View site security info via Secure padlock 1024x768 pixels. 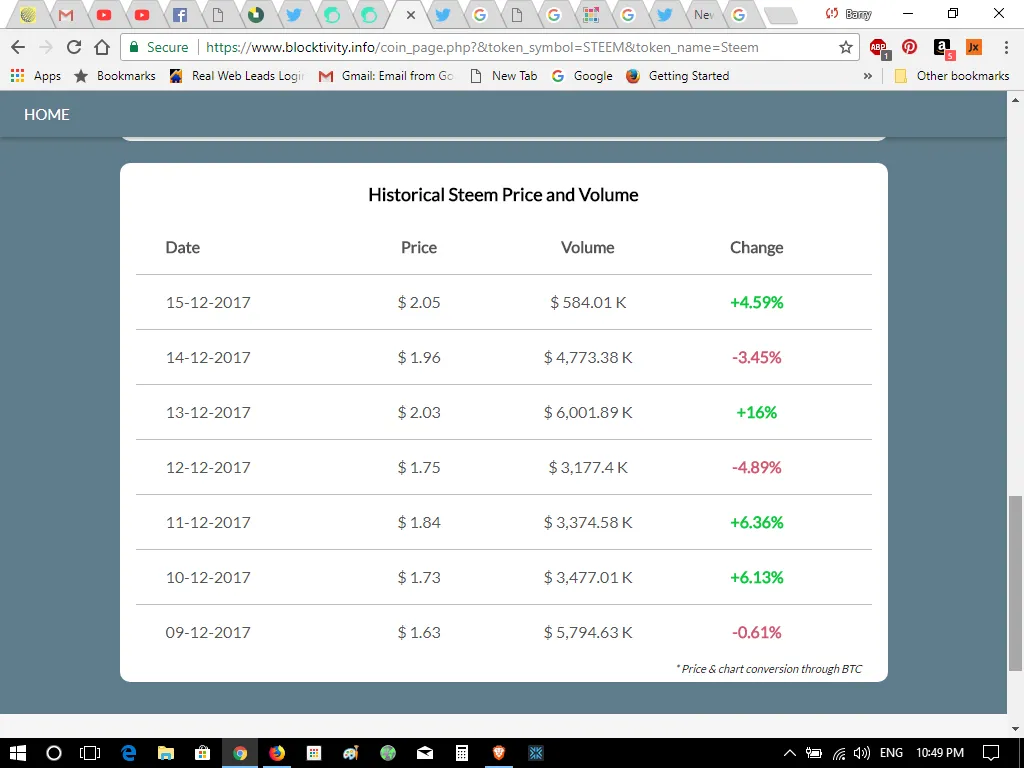(x=159, y=47)
